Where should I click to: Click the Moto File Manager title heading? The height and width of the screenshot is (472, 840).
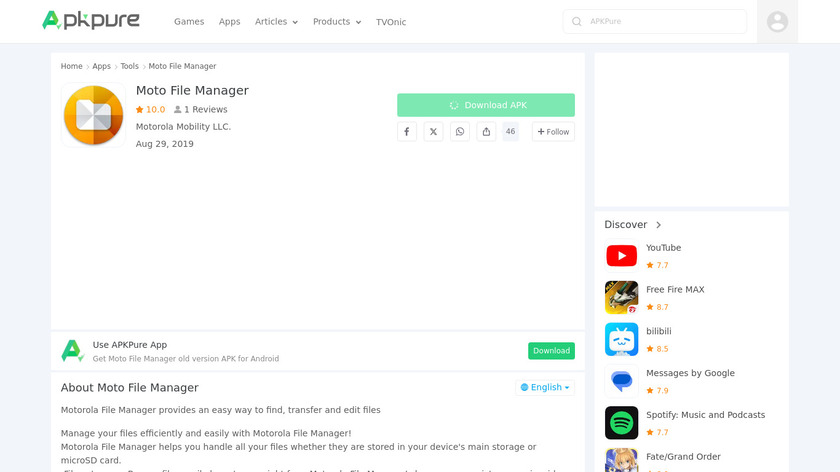click(x=192, y=91)
